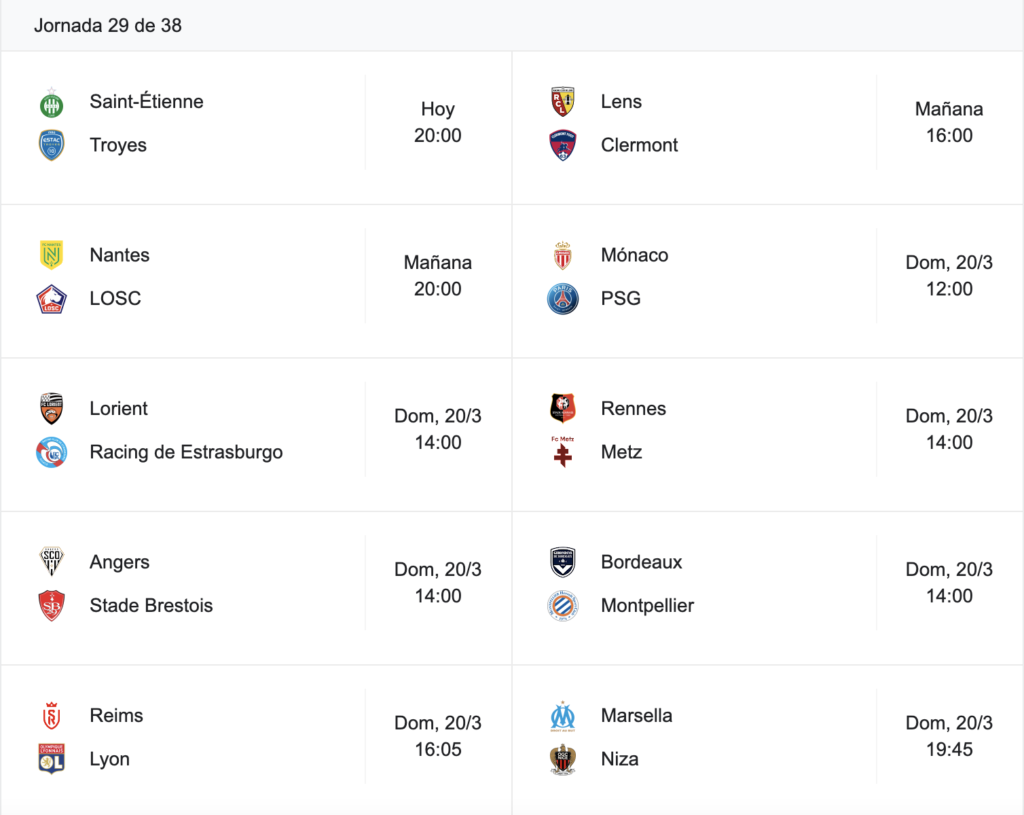Click the Montpellier club logo

click(563, 606)
